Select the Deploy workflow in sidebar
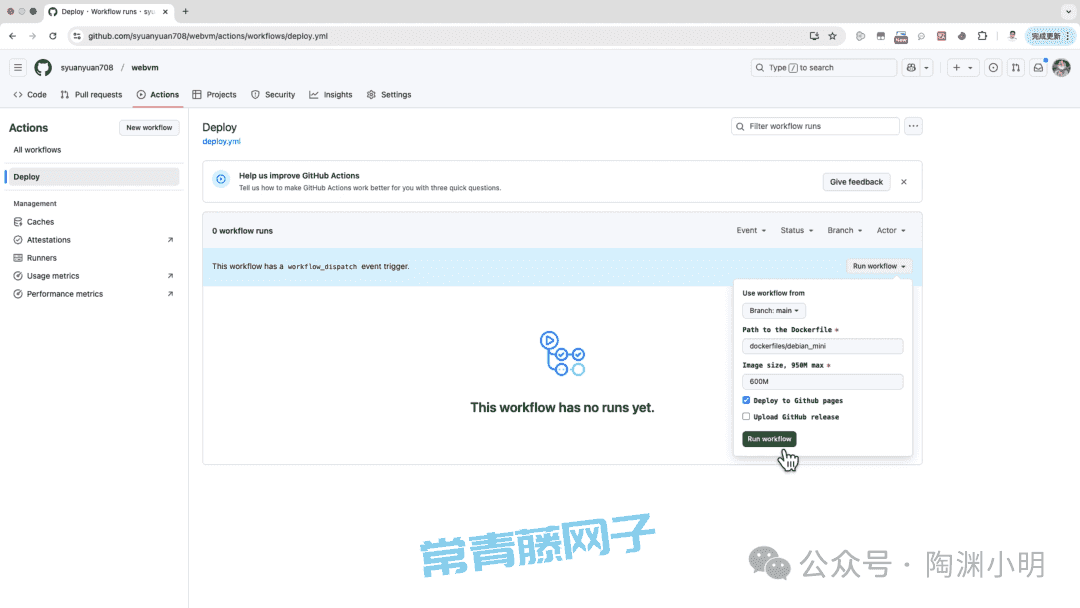This screenshot has height=608, width=1080. coord(92,177)
